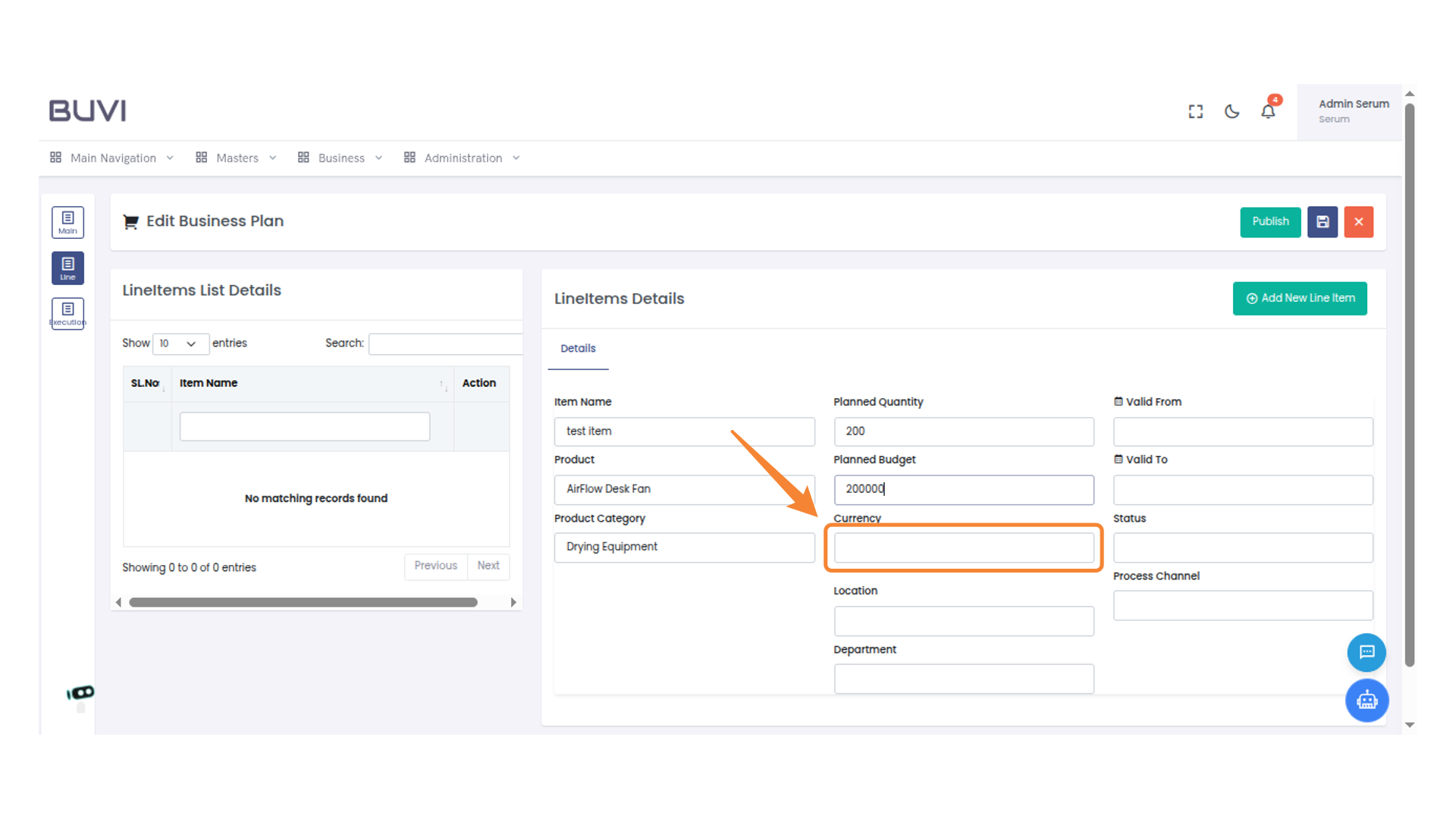
Task: Open the notifications bell icon
Action: pyautogui.click(x=1268, y=111)
